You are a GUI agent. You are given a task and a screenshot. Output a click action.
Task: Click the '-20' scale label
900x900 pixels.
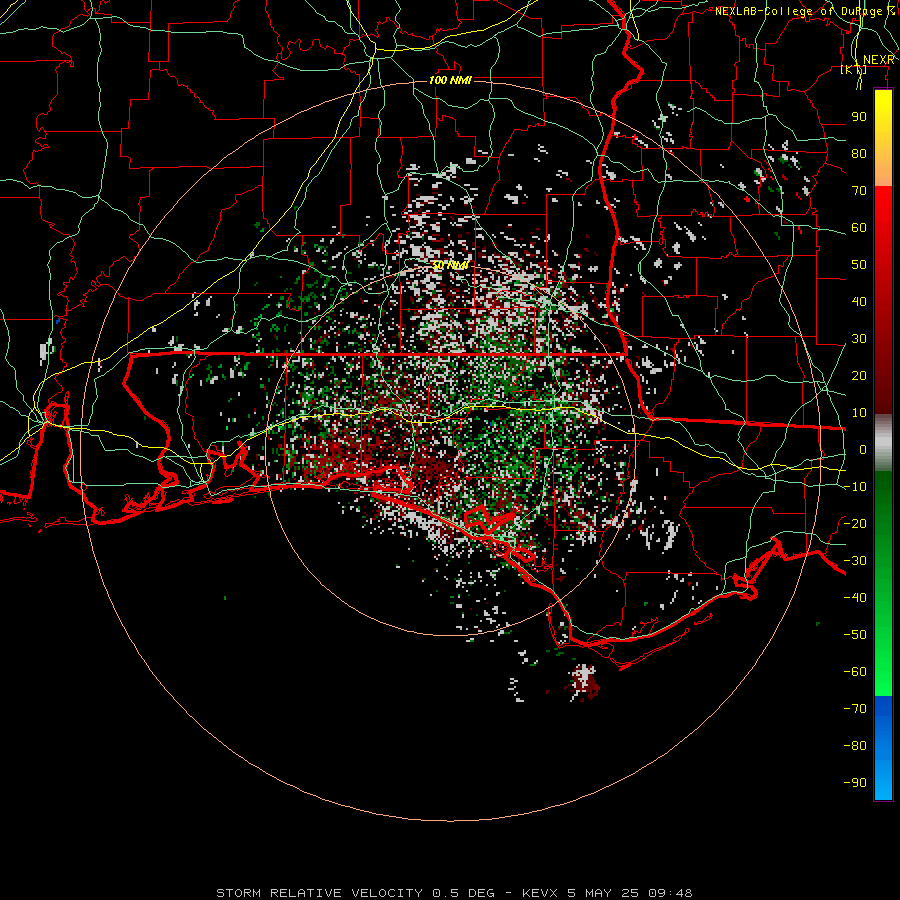[x=855, y=524]
